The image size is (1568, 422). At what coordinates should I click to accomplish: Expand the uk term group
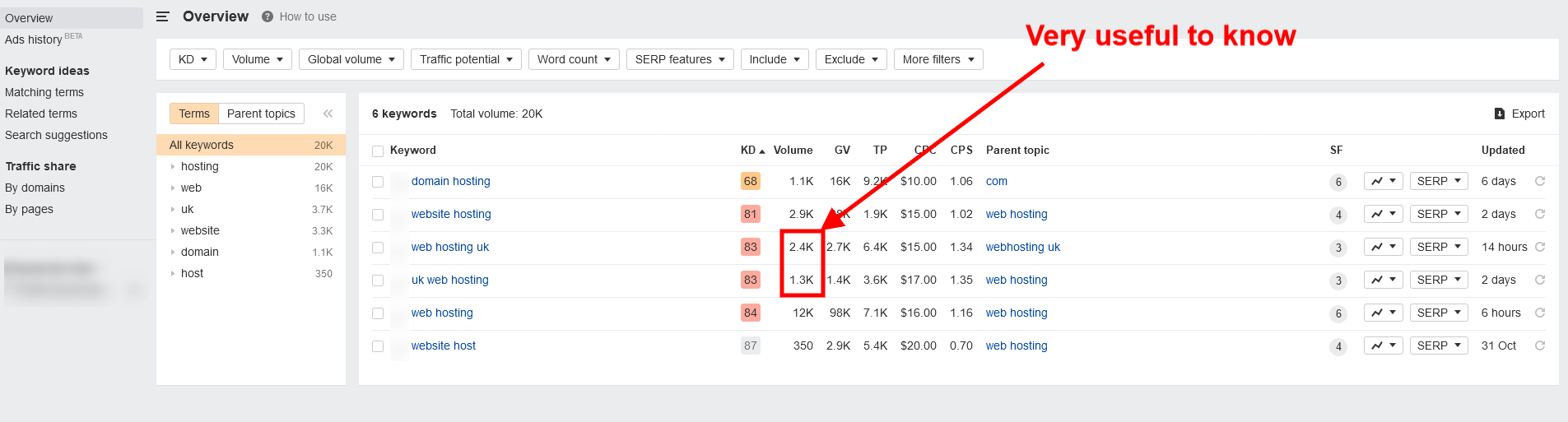173,209
